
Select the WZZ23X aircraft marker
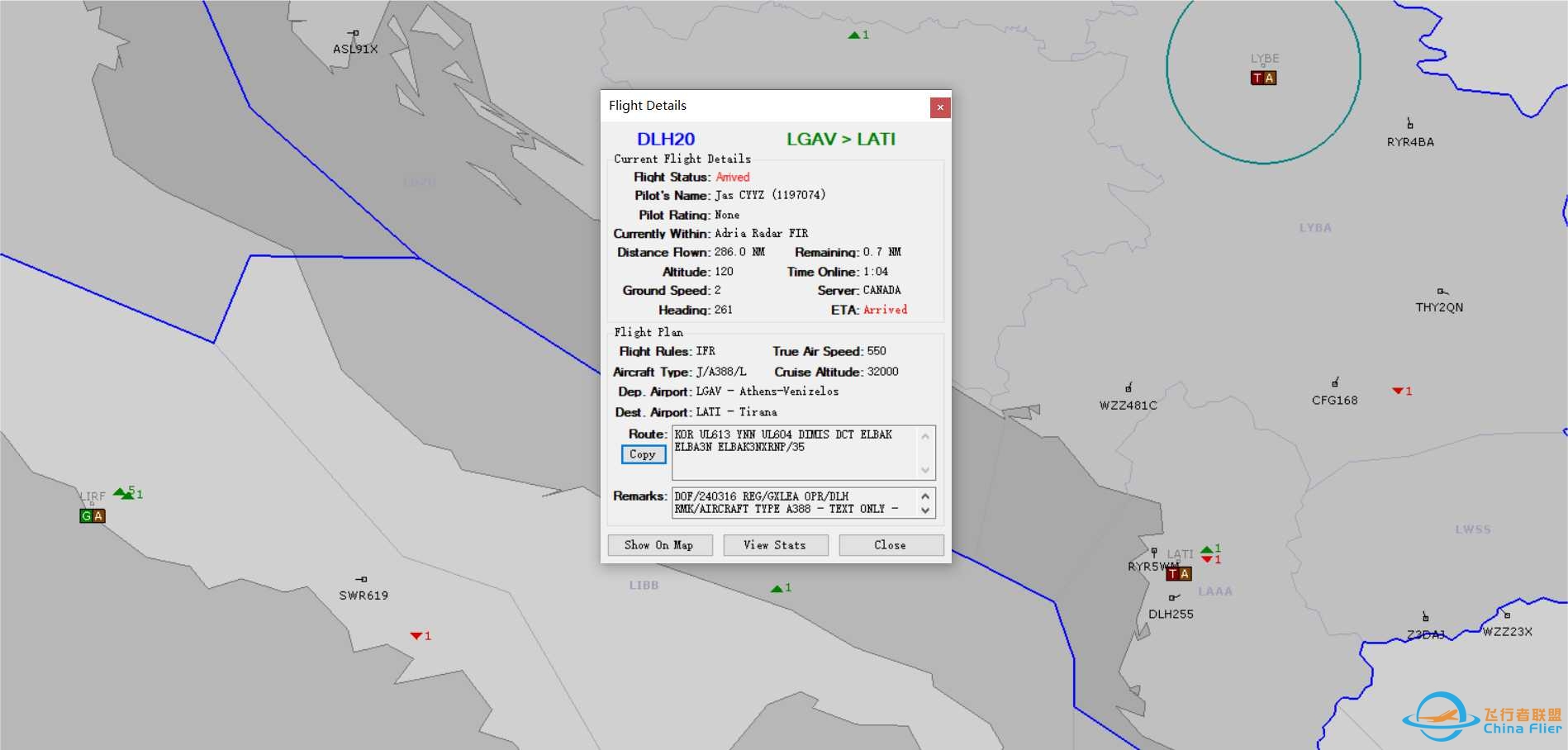tap(1507, 615)
